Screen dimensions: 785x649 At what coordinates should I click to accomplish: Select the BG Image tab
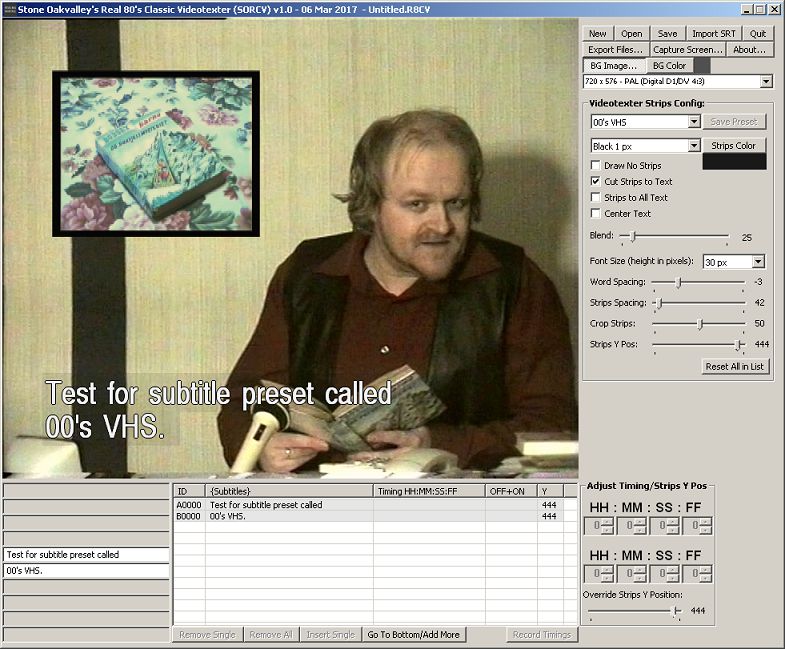point(613,65)
